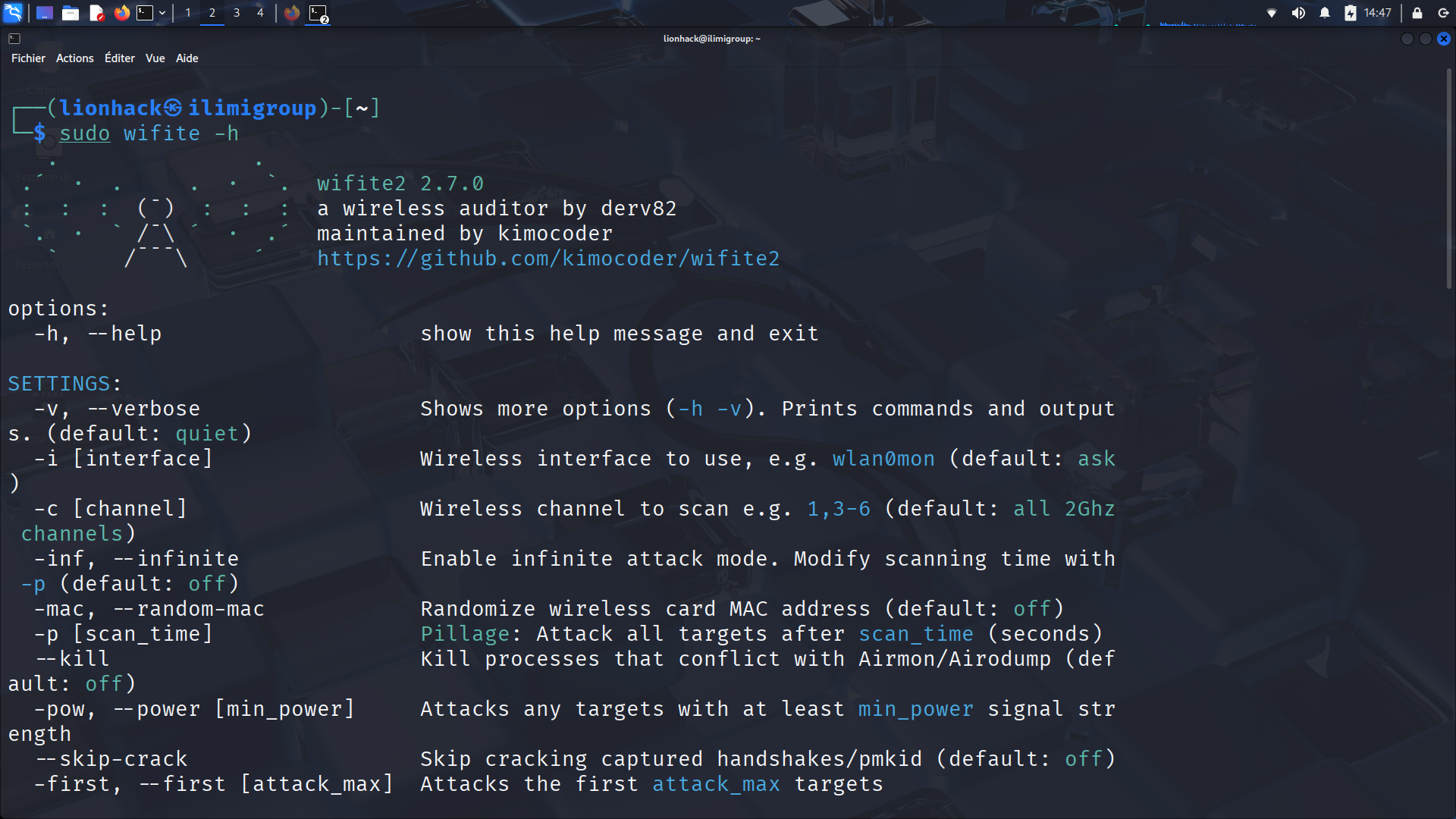Image resolution: width=1456 pixels, height=819 pixels.
Task: Click the '-inf, --infinite' option text
Action: tap(136, 559)
